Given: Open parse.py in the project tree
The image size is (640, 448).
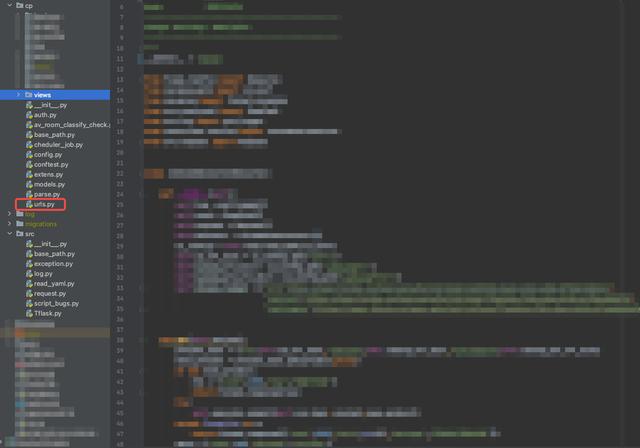Looking at the screenshot, I should point(47,194).
